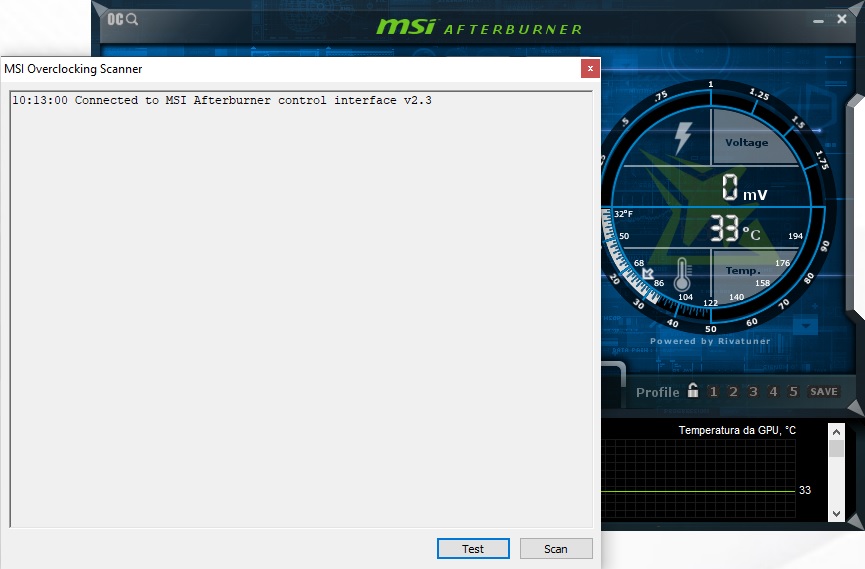Image resolution: width=865 pixels, height=569 pixels.
Task: Close the MSI Overclocking Scanner dialog
Action: coord(590,68)
